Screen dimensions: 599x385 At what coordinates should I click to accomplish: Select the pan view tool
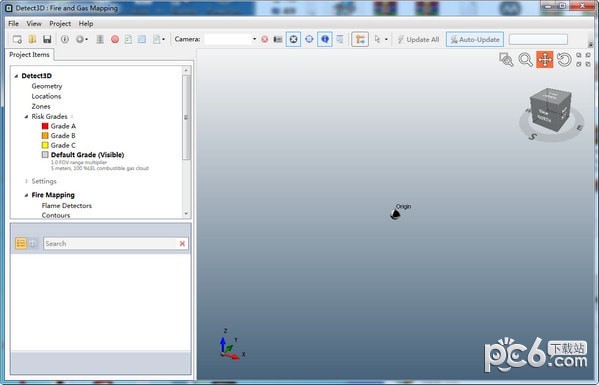point(544,60)
